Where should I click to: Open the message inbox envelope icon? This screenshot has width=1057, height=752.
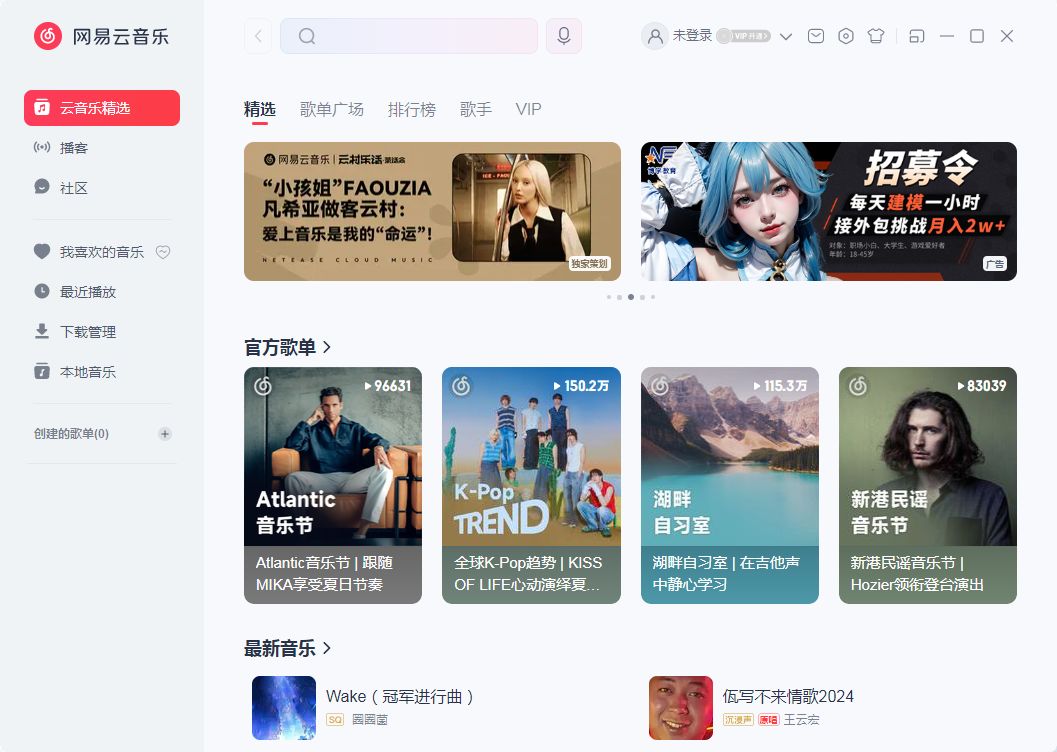click(815, 35)
